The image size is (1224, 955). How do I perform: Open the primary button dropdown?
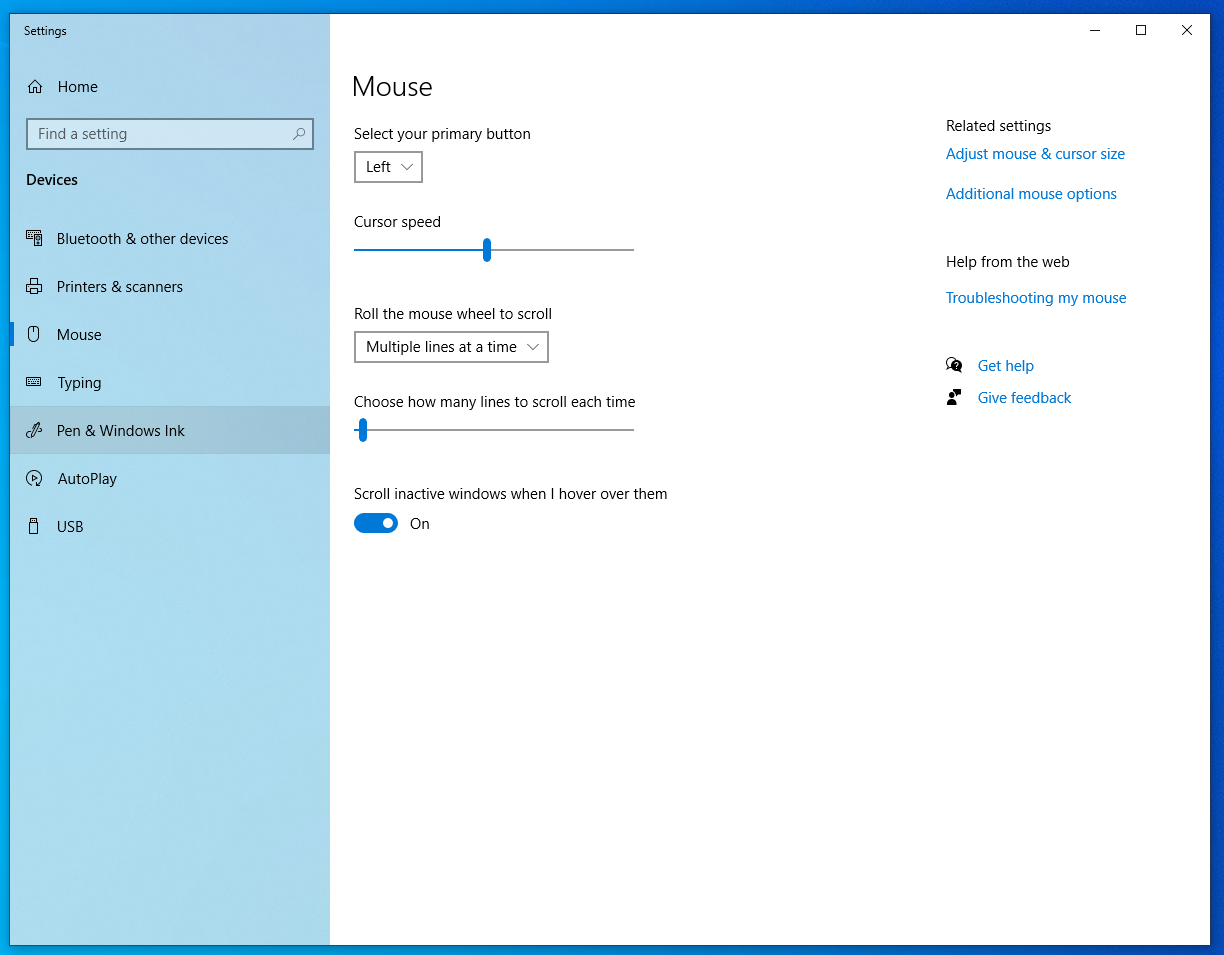coord(388,167)
